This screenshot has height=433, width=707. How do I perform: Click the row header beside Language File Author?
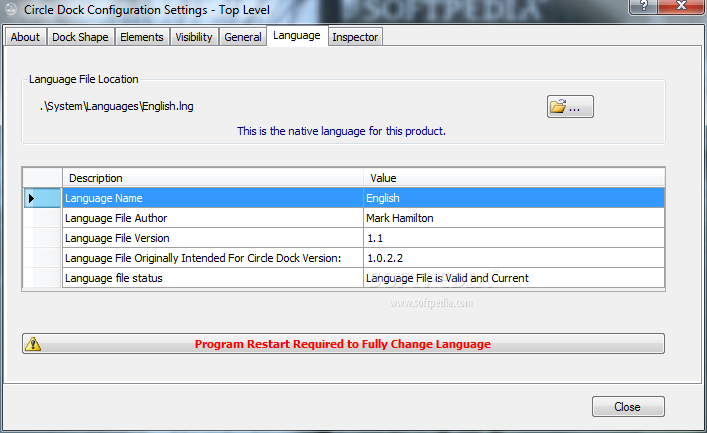[x=42, y=218]
